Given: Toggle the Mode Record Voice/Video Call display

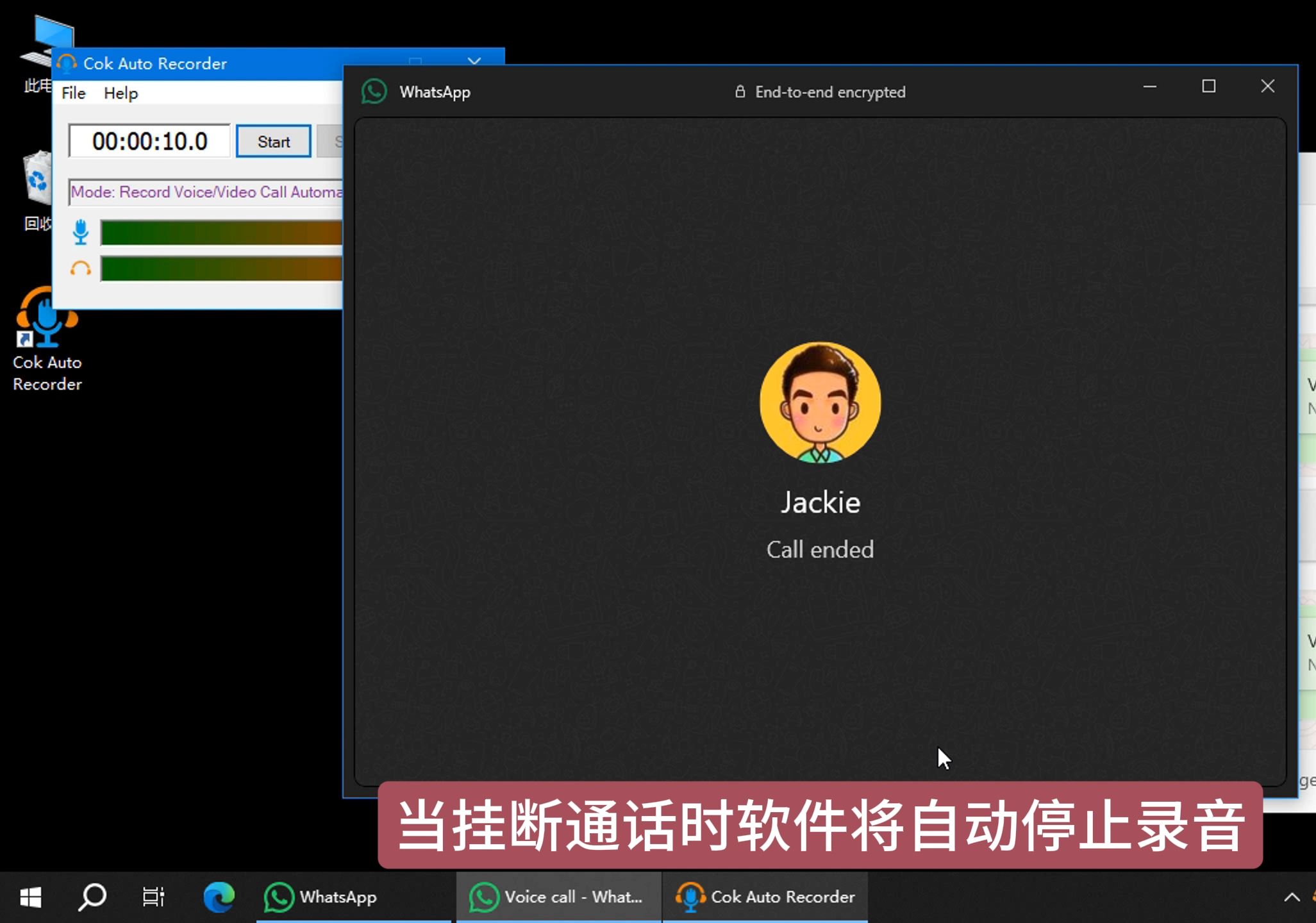Looking at the screenshot, I should click(201, 191).
